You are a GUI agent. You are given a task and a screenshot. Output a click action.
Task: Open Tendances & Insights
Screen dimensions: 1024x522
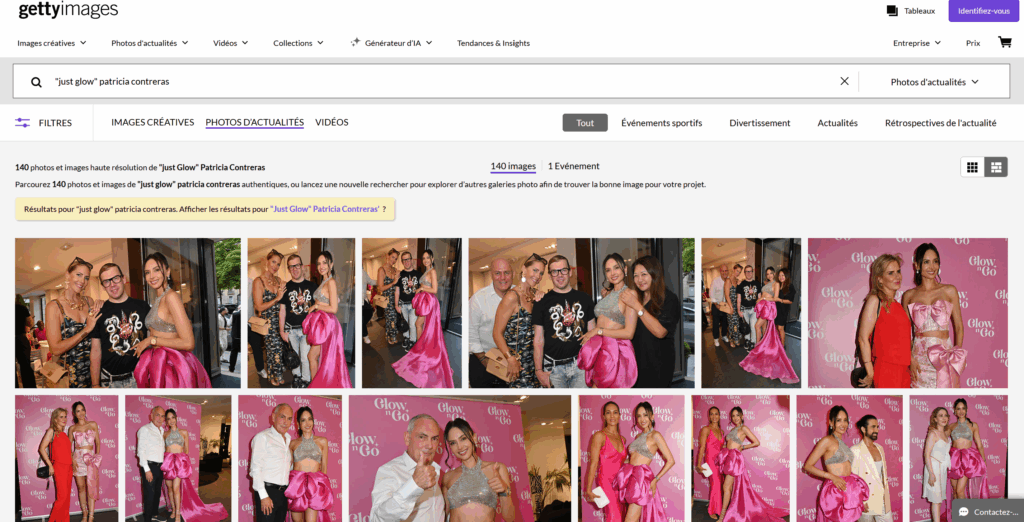[493, 43]
